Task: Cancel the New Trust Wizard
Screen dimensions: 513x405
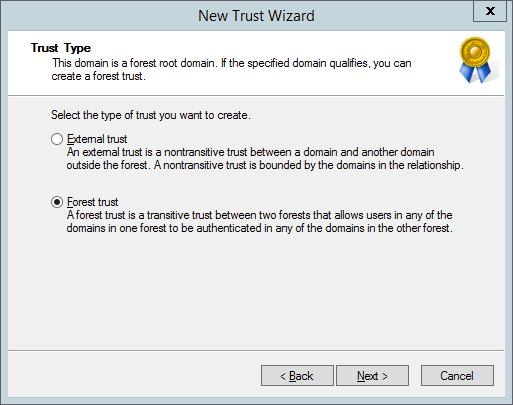Action: (457, 376)
